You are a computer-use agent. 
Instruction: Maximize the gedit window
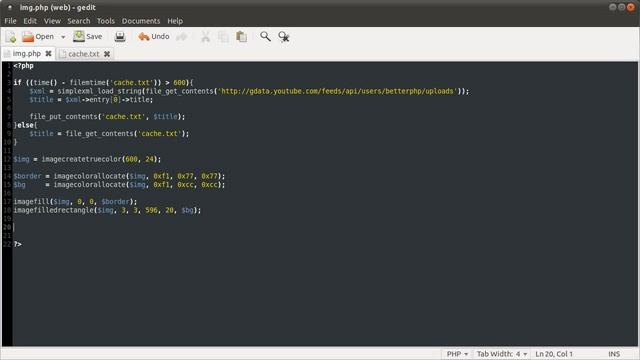click(x=621, y=7)
